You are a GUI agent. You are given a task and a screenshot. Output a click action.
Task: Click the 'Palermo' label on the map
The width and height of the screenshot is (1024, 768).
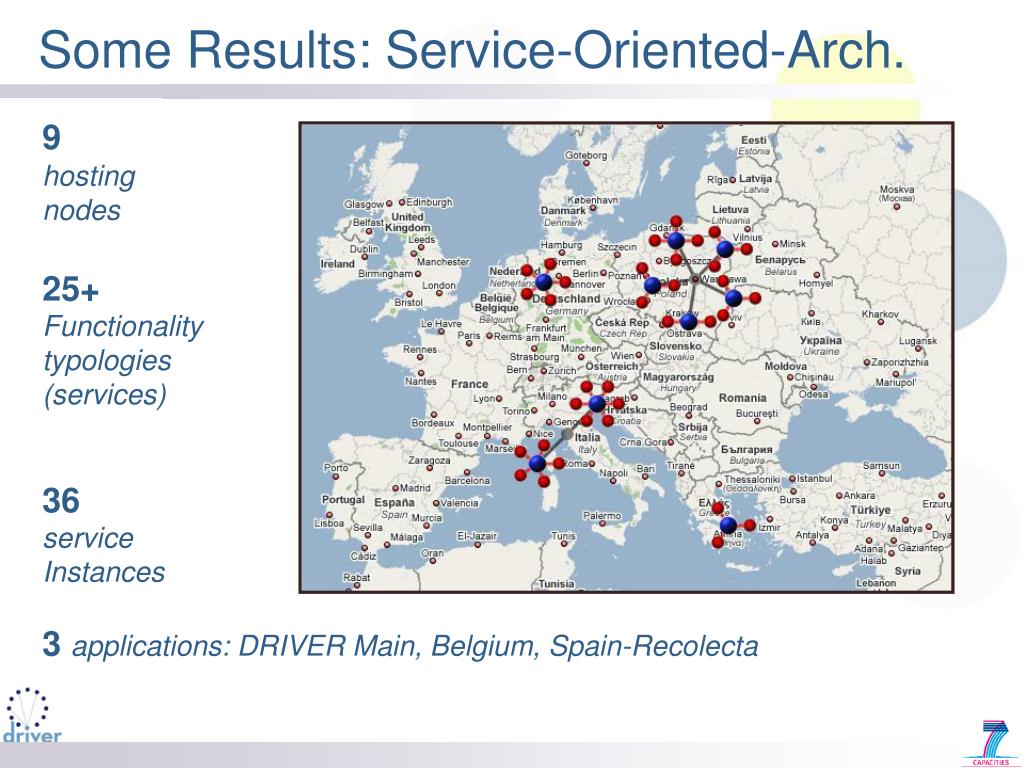pyautogui.click(x=602, y=516)
